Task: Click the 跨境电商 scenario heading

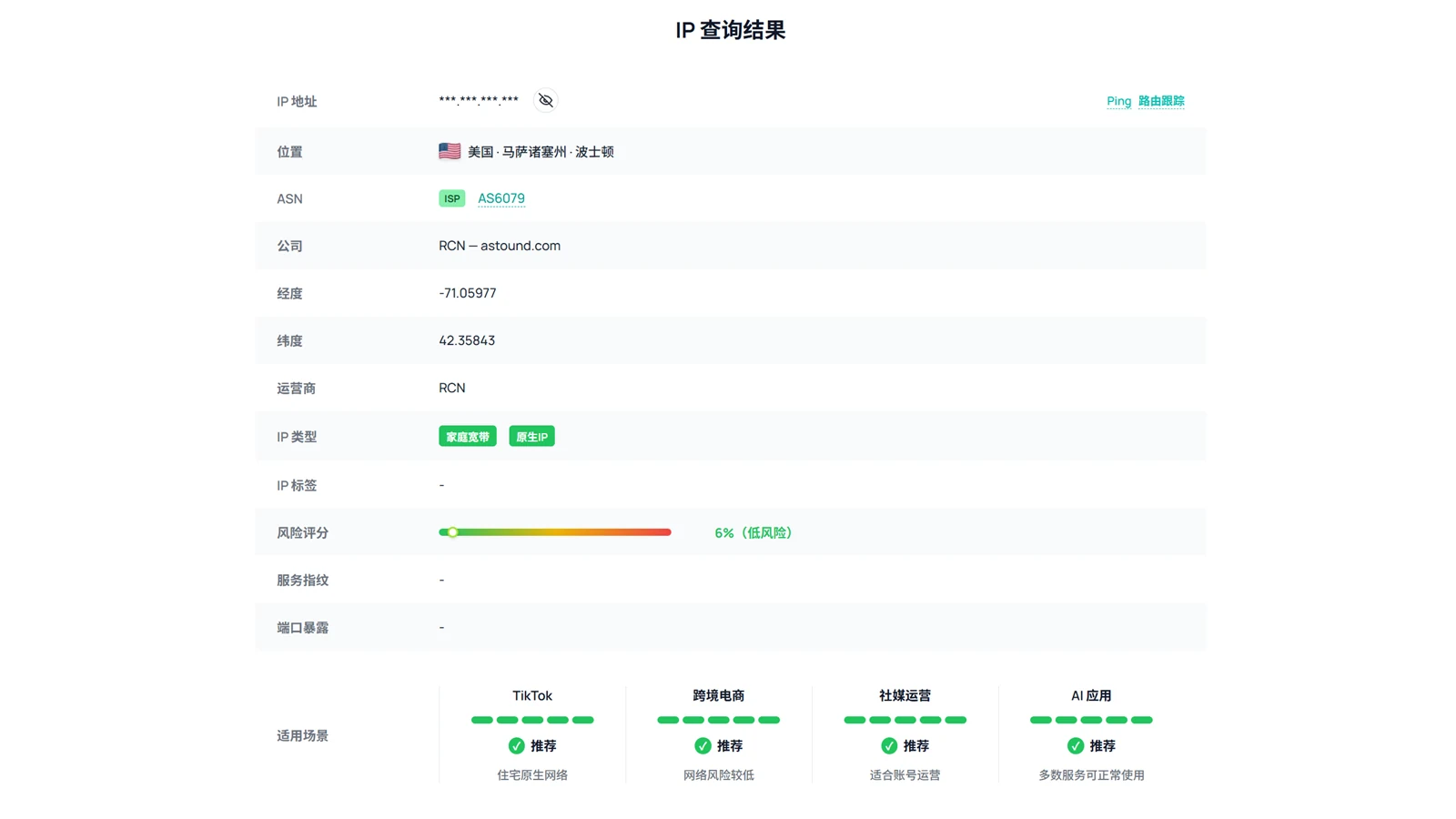Action: click(719, 695)
